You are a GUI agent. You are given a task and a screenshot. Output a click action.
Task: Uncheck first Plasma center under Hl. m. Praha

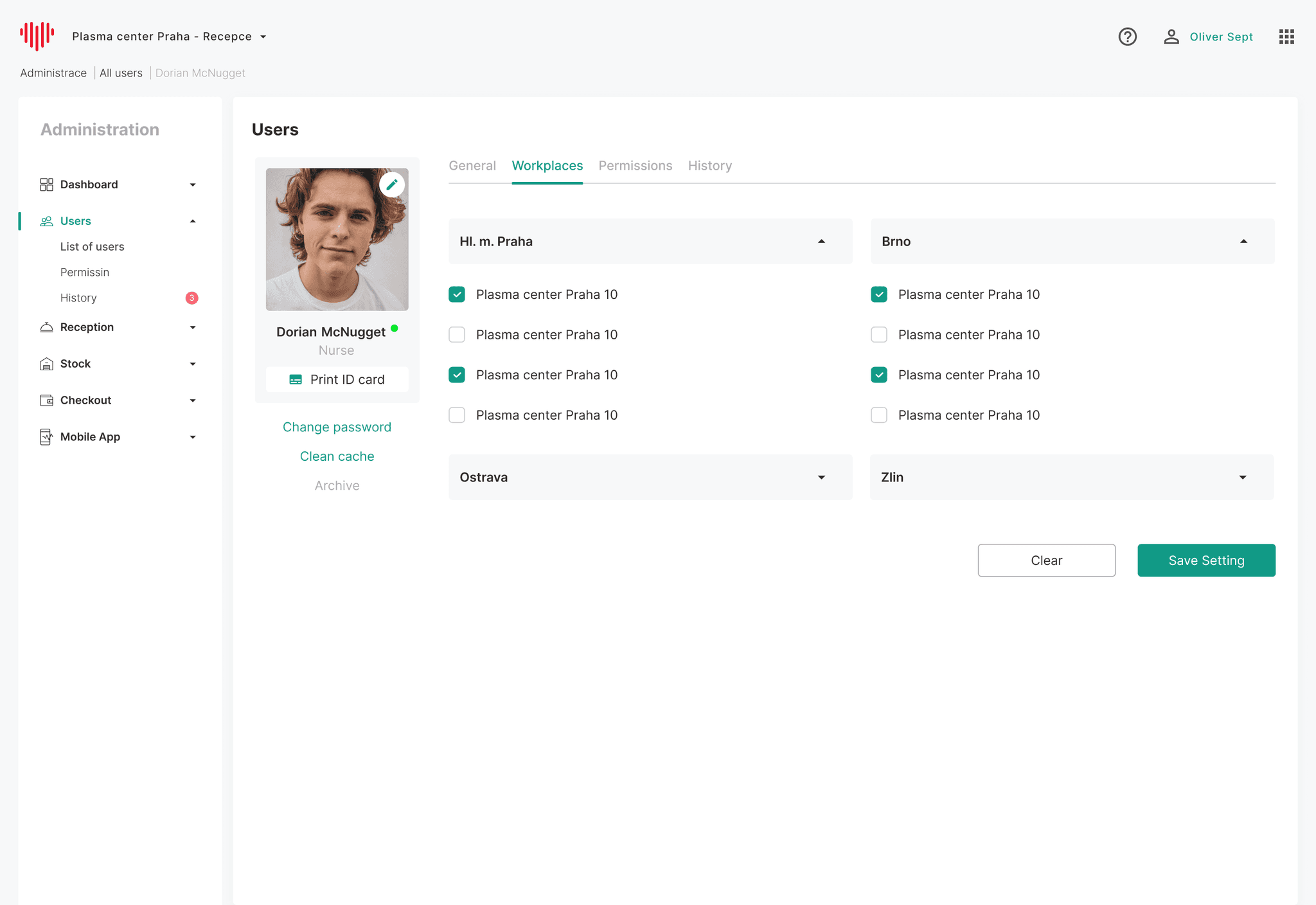pos(457,294)
